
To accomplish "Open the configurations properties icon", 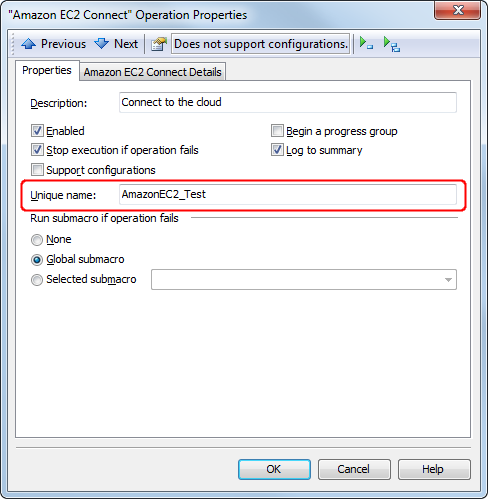I will [x=159, y=44].
